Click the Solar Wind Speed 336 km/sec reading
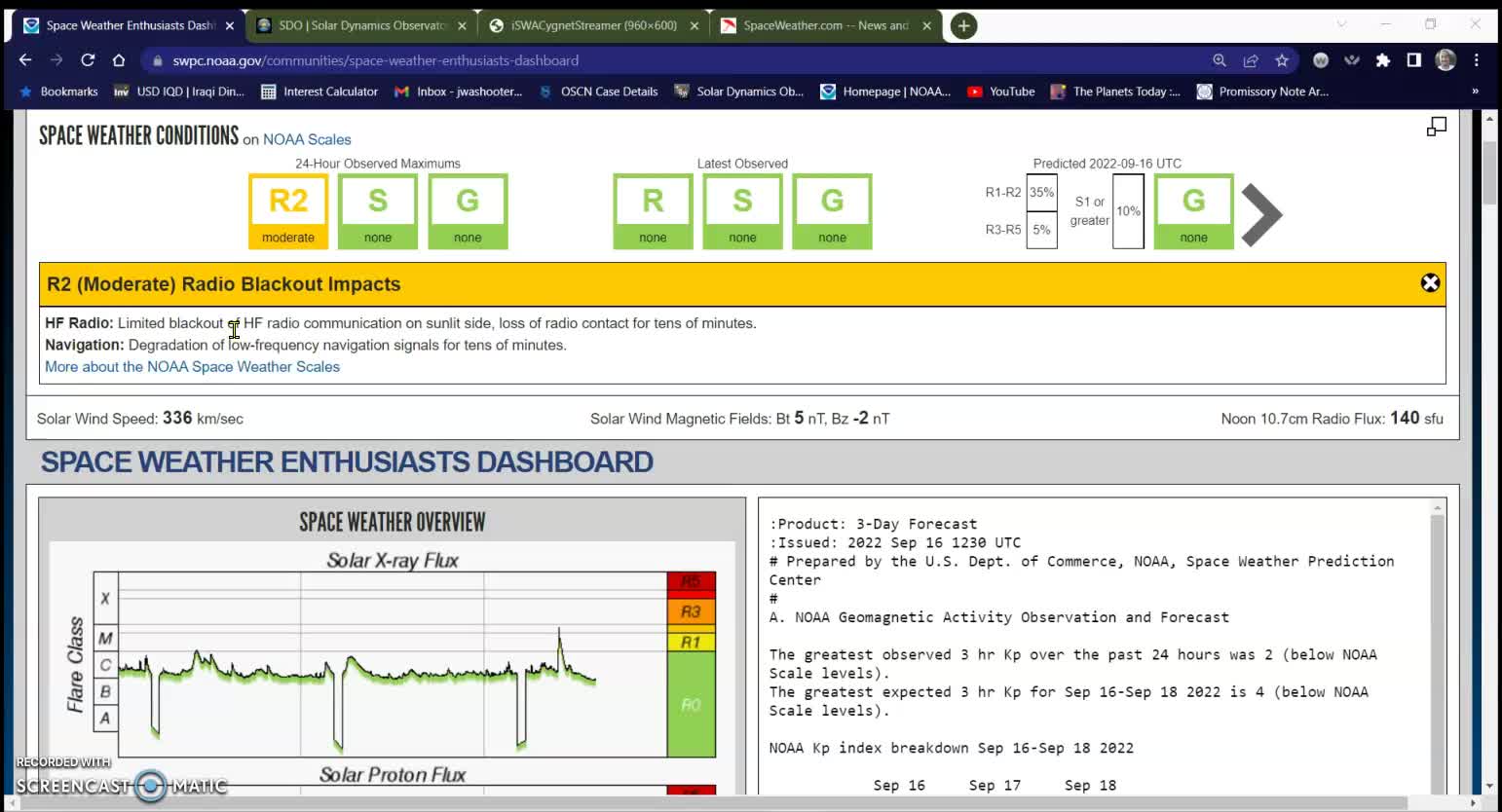The height and width of the screenshot is (812, 1502). point(140,419)
